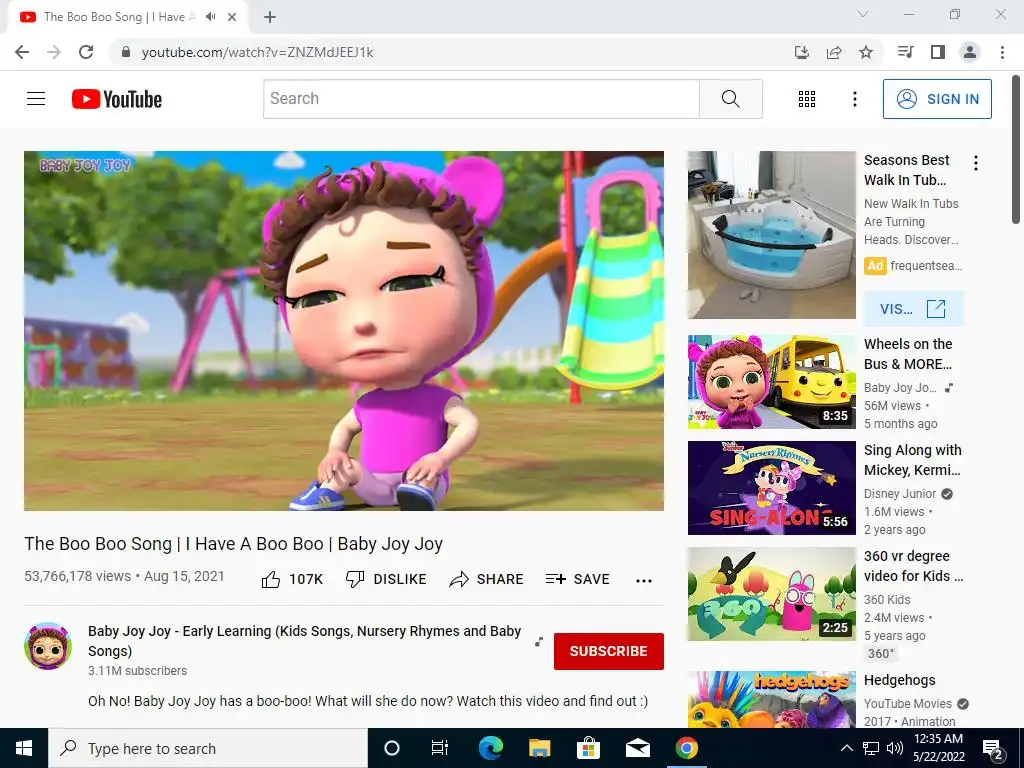Click Windows taskbar search box
Viewport: 1024px width, 768px height.
pyautogui.click(x=208, y=748)
